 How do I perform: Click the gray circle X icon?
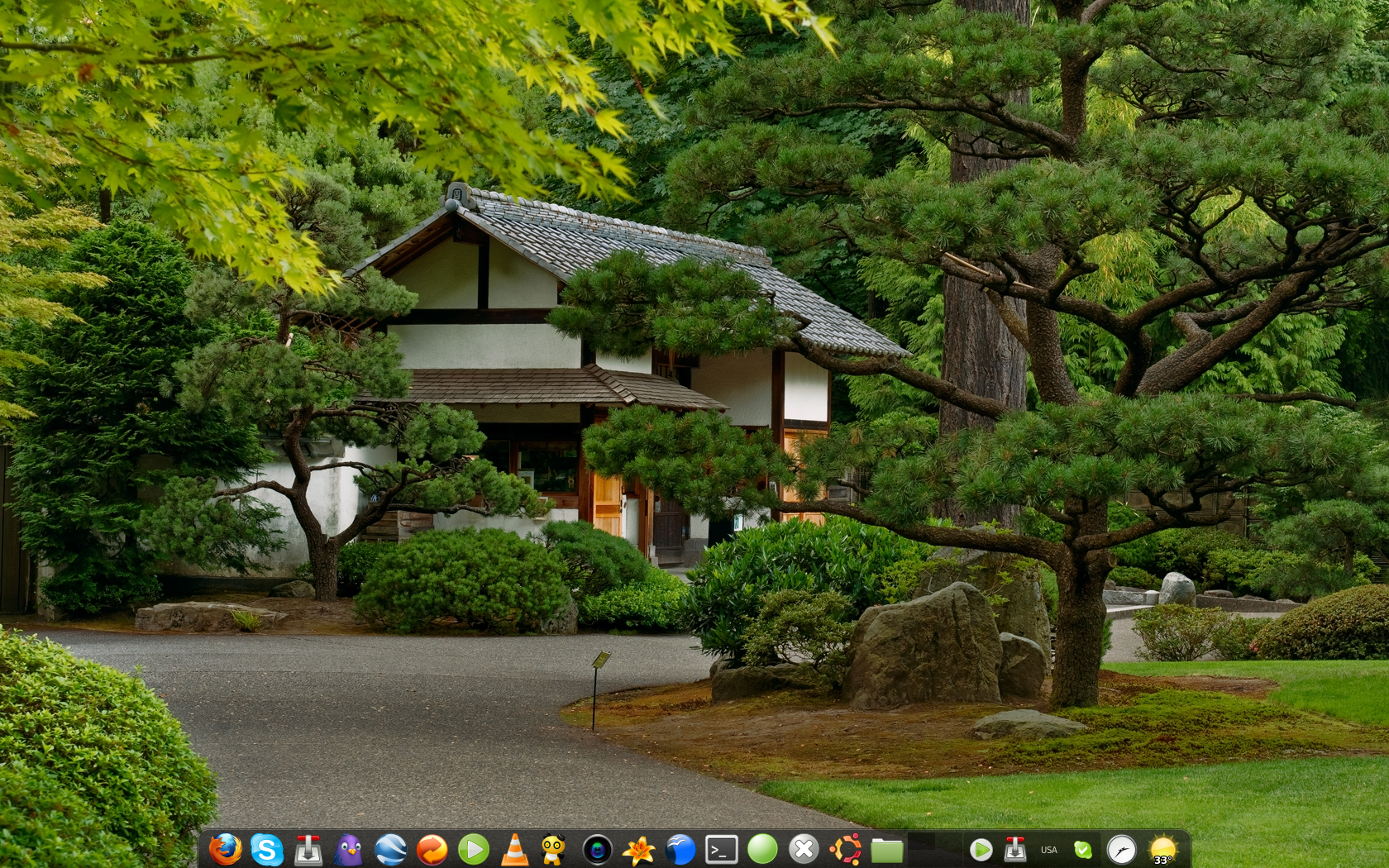tap(804, 849)
